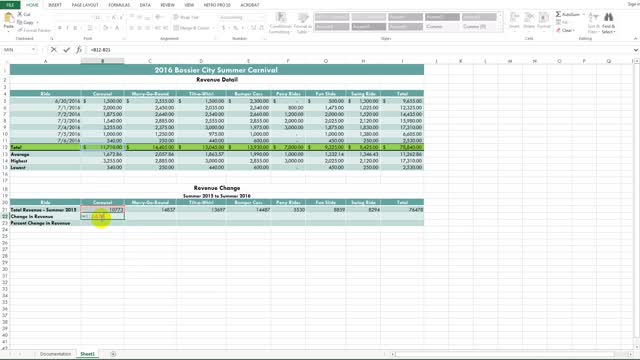Expand the formula bar
Image resolution: width=640 pixels, height=360 pixels.
(x=636, y=50)
